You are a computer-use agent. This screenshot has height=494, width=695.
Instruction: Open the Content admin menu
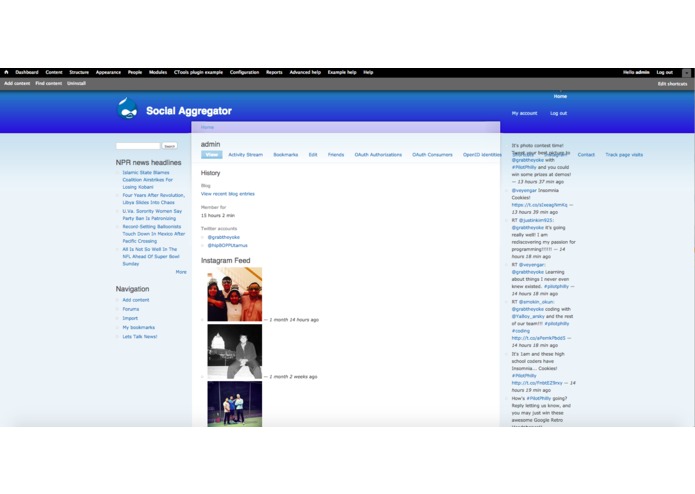[x=54, y=72]
